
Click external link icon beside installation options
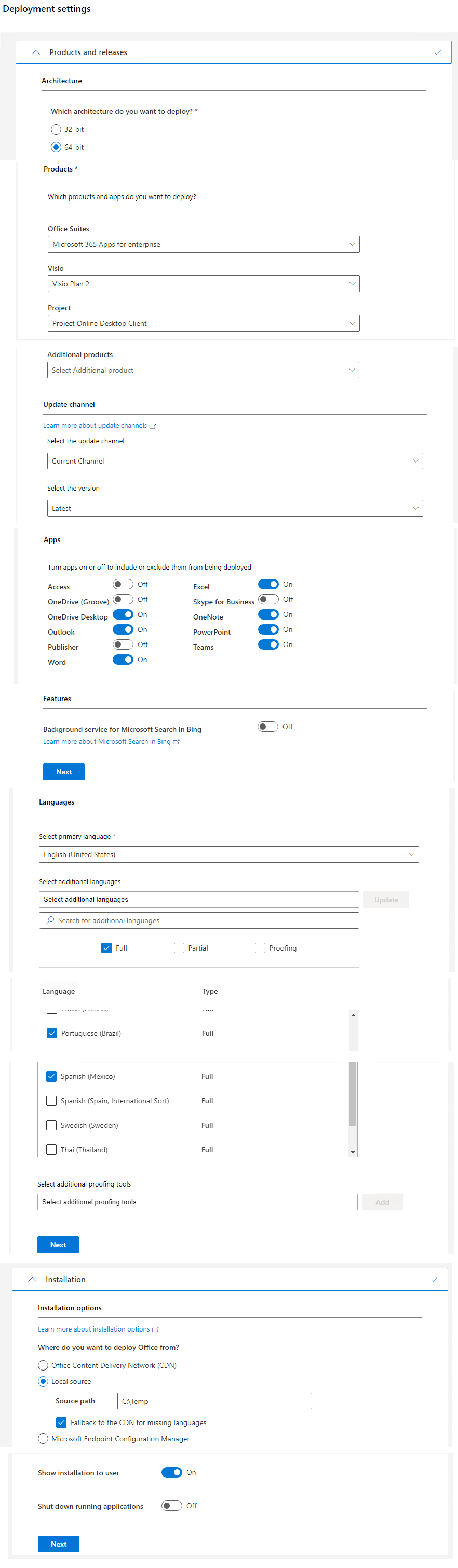click(x=155, y=1329)
